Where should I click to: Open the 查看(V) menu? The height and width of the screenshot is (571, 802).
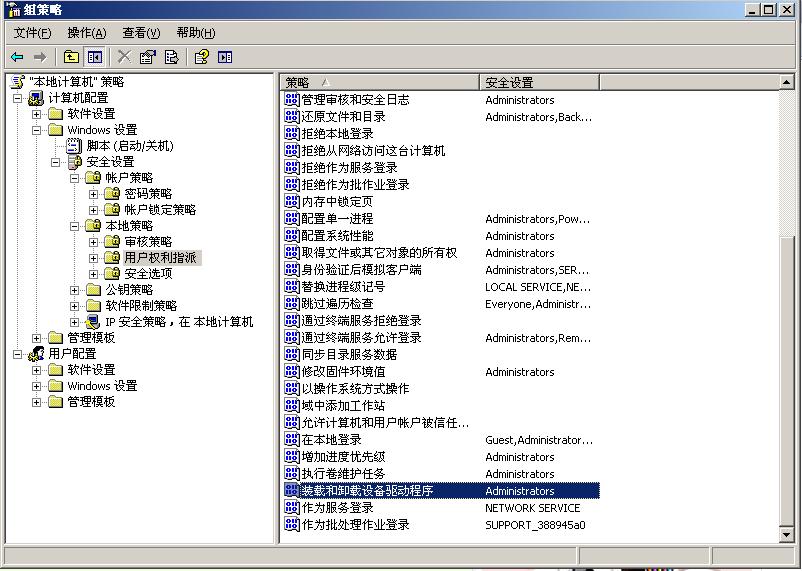[x=141, y=33]
